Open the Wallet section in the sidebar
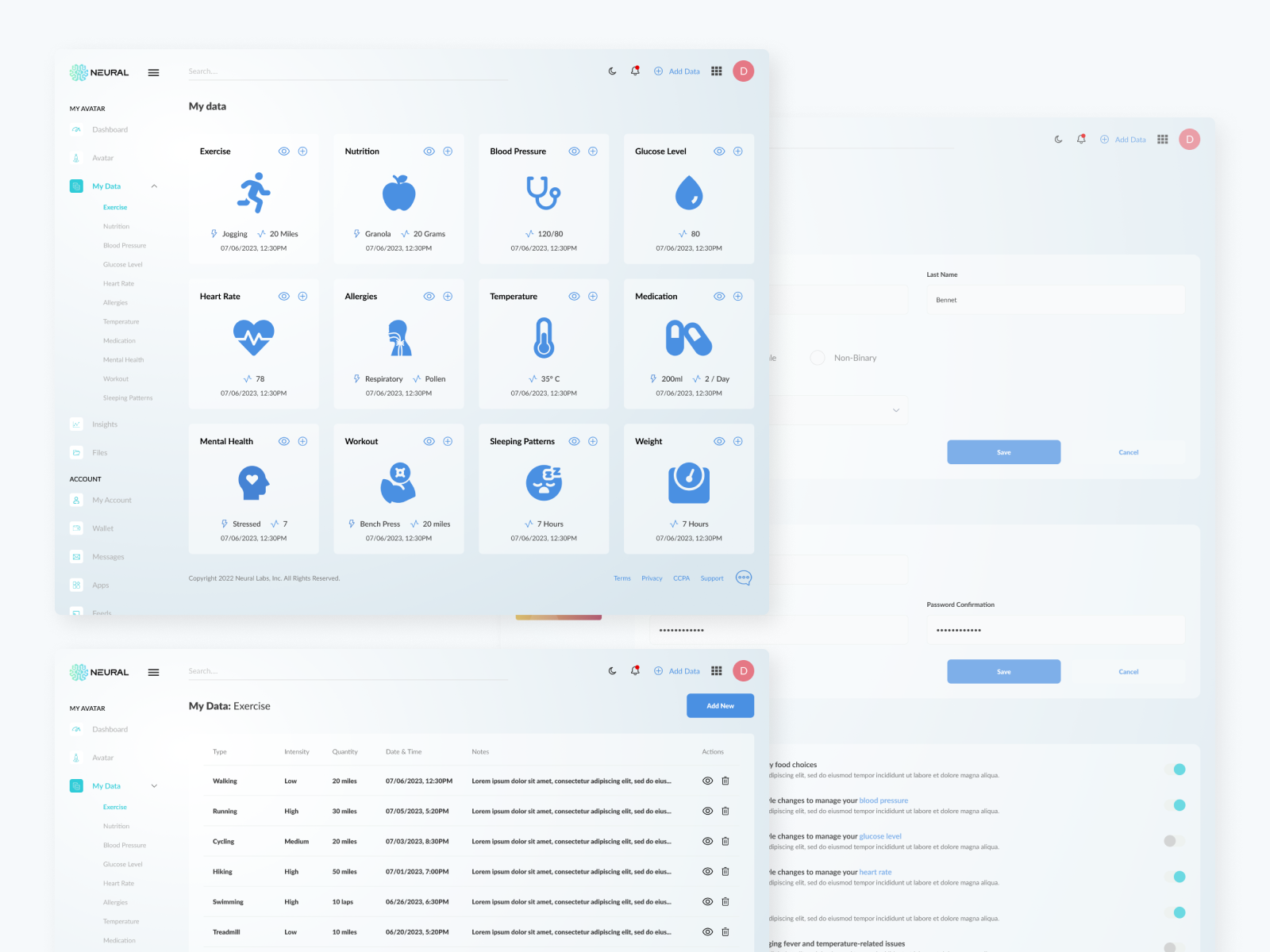The image size is (1270, 952). pyautogui.click(x=103, y=528)
